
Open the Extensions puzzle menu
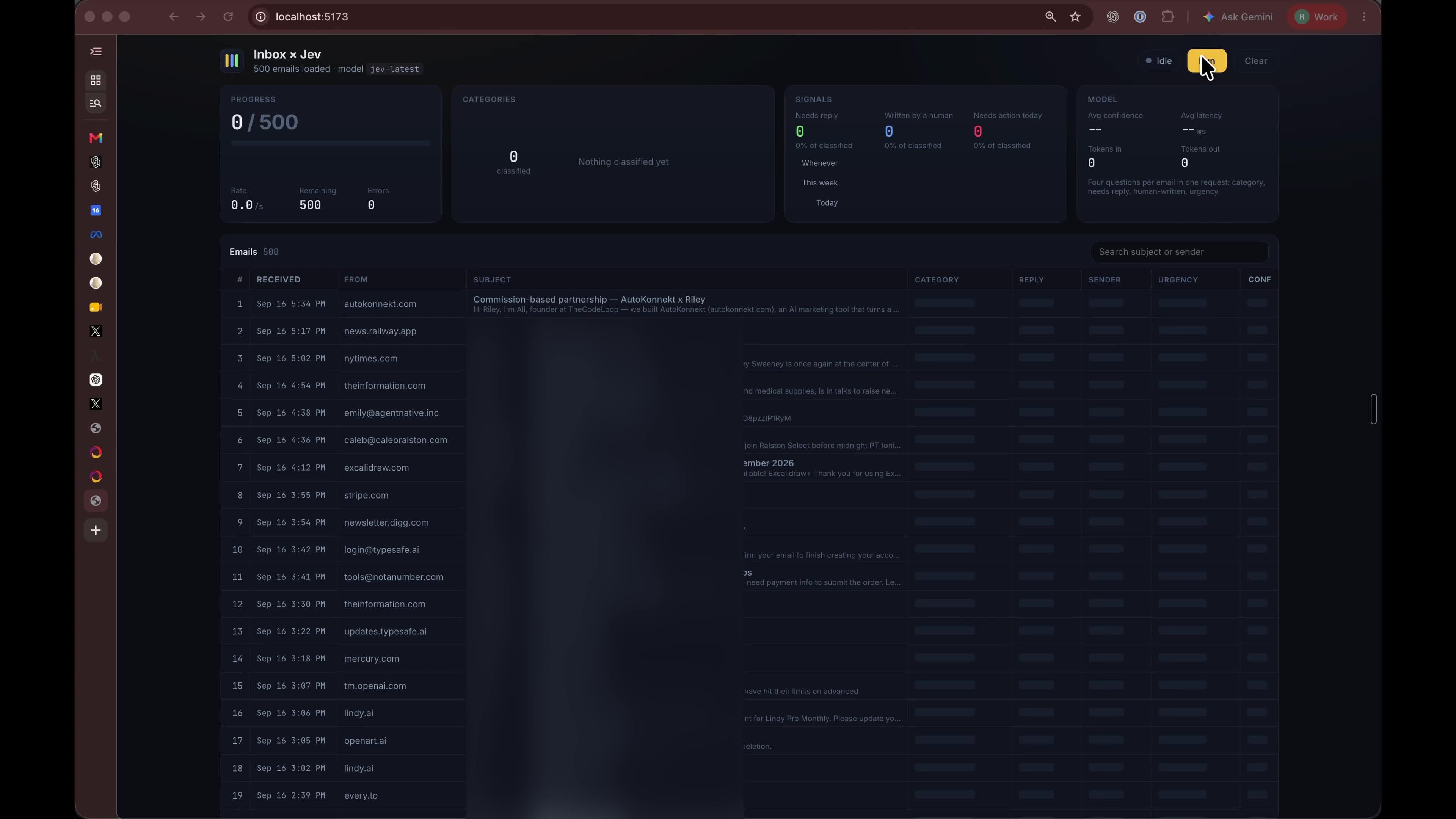click(1168, 16)
